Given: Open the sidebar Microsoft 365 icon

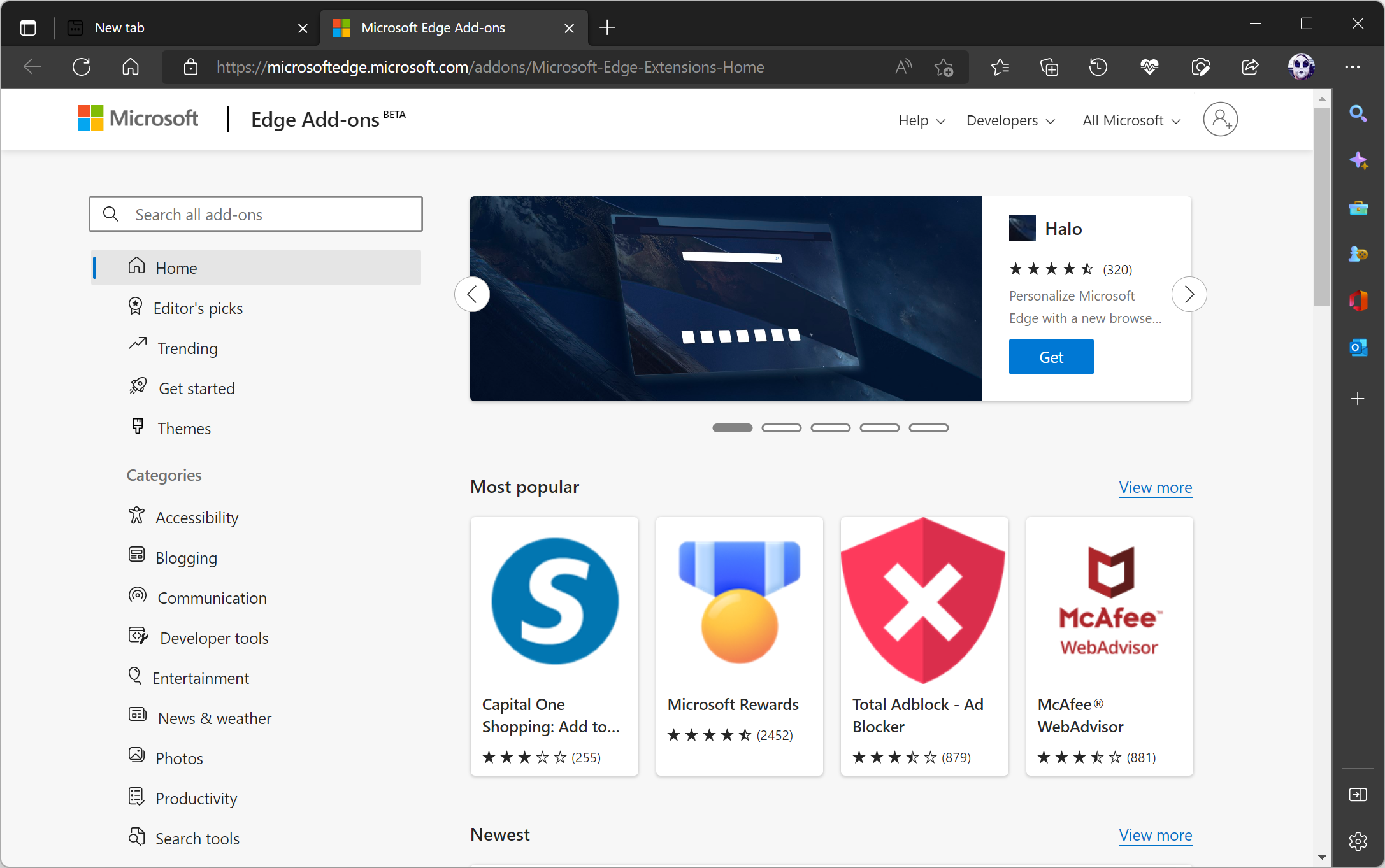Looking at the screenshot, I should (1358, 301).
